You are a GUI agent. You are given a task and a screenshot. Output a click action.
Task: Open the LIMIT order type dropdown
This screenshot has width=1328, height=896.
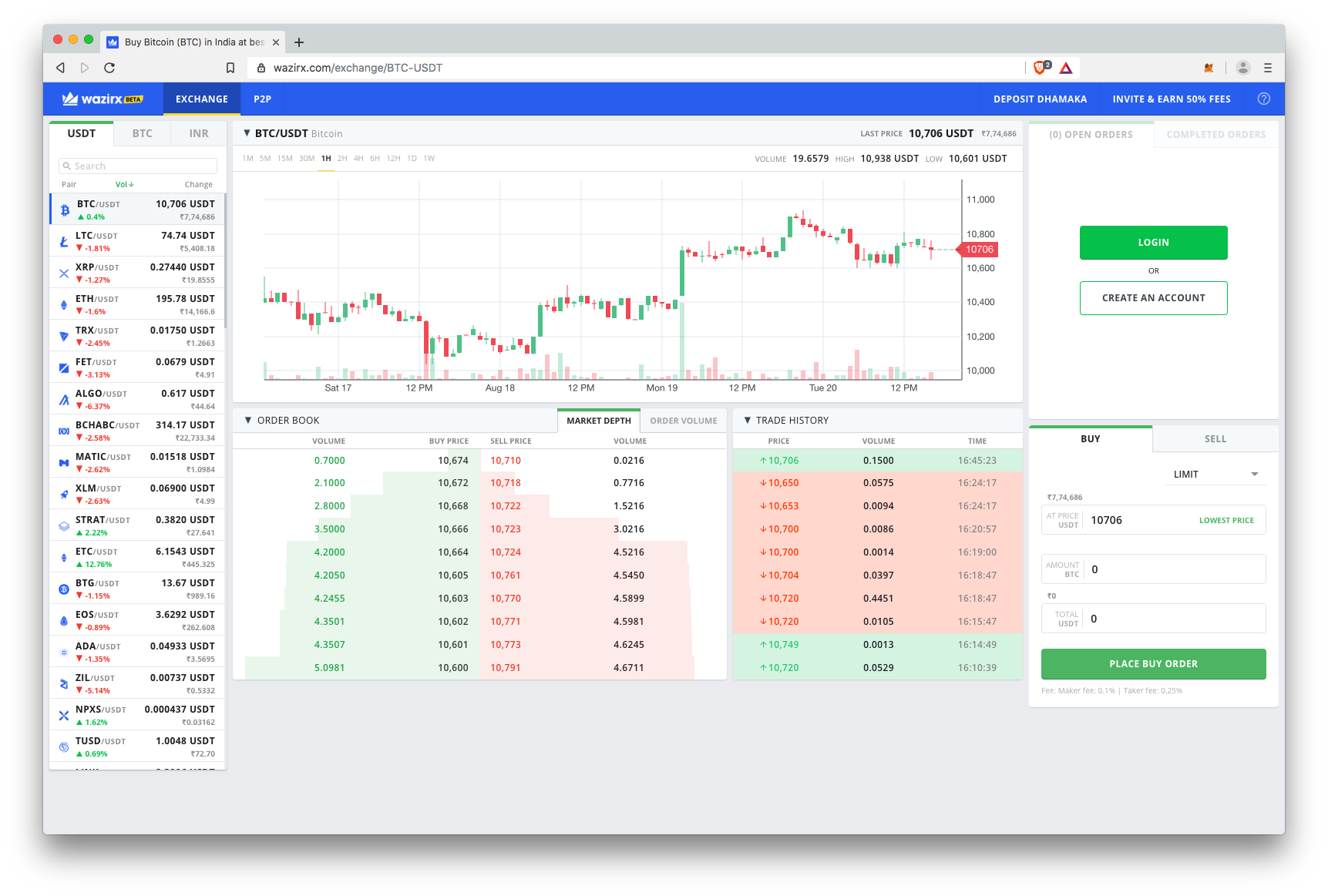coord(1215,474)
